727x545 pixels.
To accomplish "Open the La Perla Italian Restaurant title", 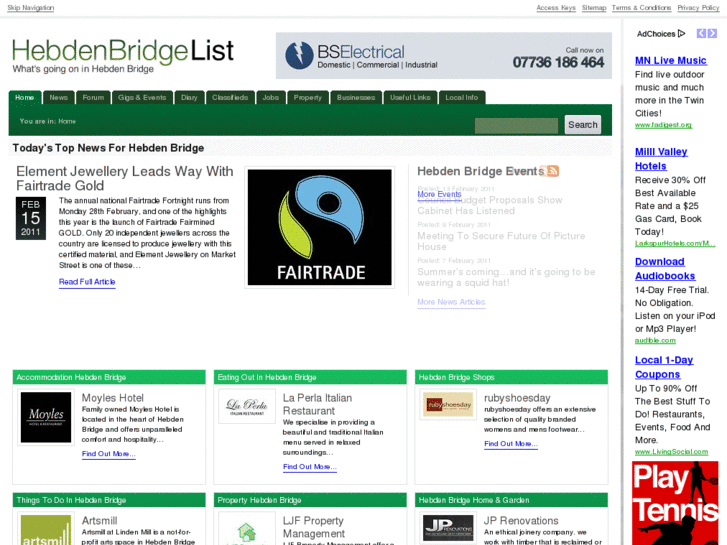I will tap(318, 404).
